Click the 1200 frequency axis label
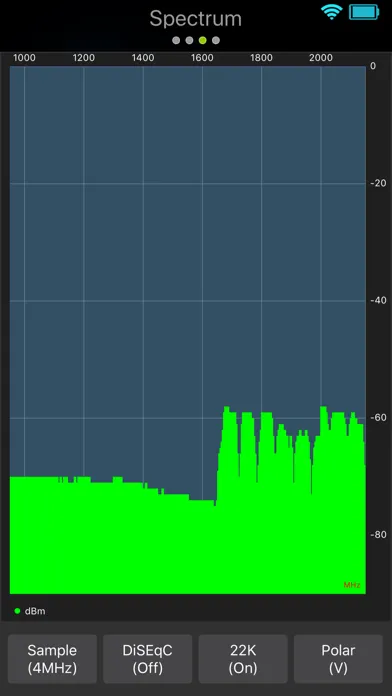The width and height of the screenshot is (392, 696). [x=83, y=58]
